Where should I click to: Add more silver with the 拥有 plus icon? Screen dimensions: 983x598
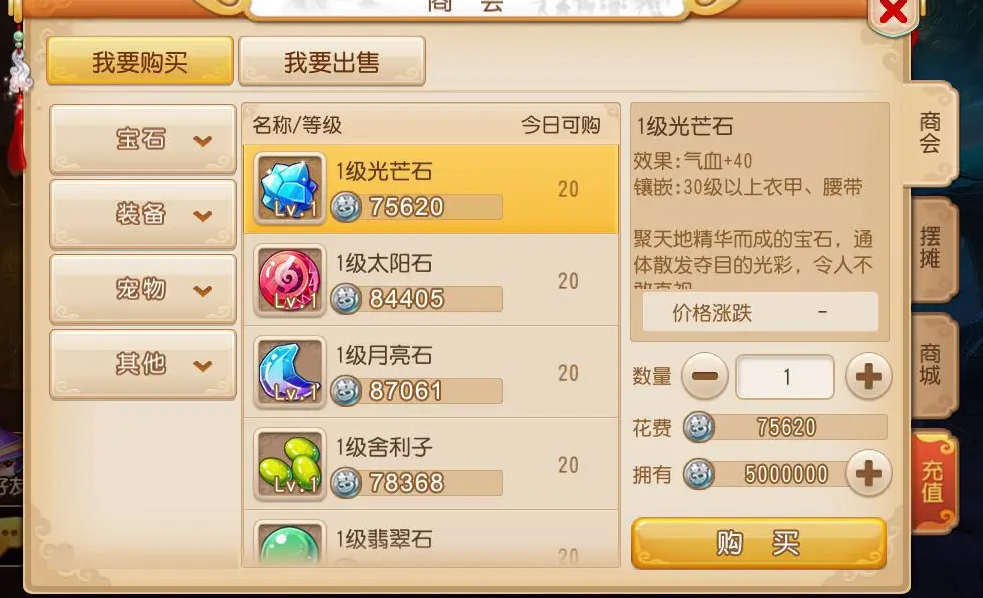click(868, 473)
